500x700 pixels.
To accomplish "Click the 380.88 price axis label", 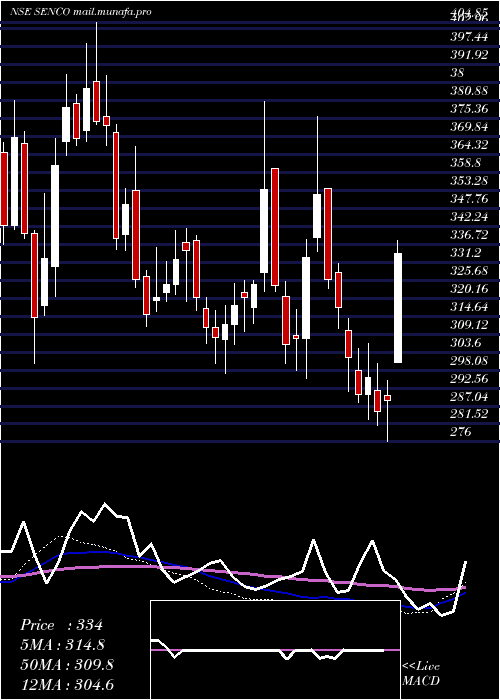I will [x=470, y=91].
